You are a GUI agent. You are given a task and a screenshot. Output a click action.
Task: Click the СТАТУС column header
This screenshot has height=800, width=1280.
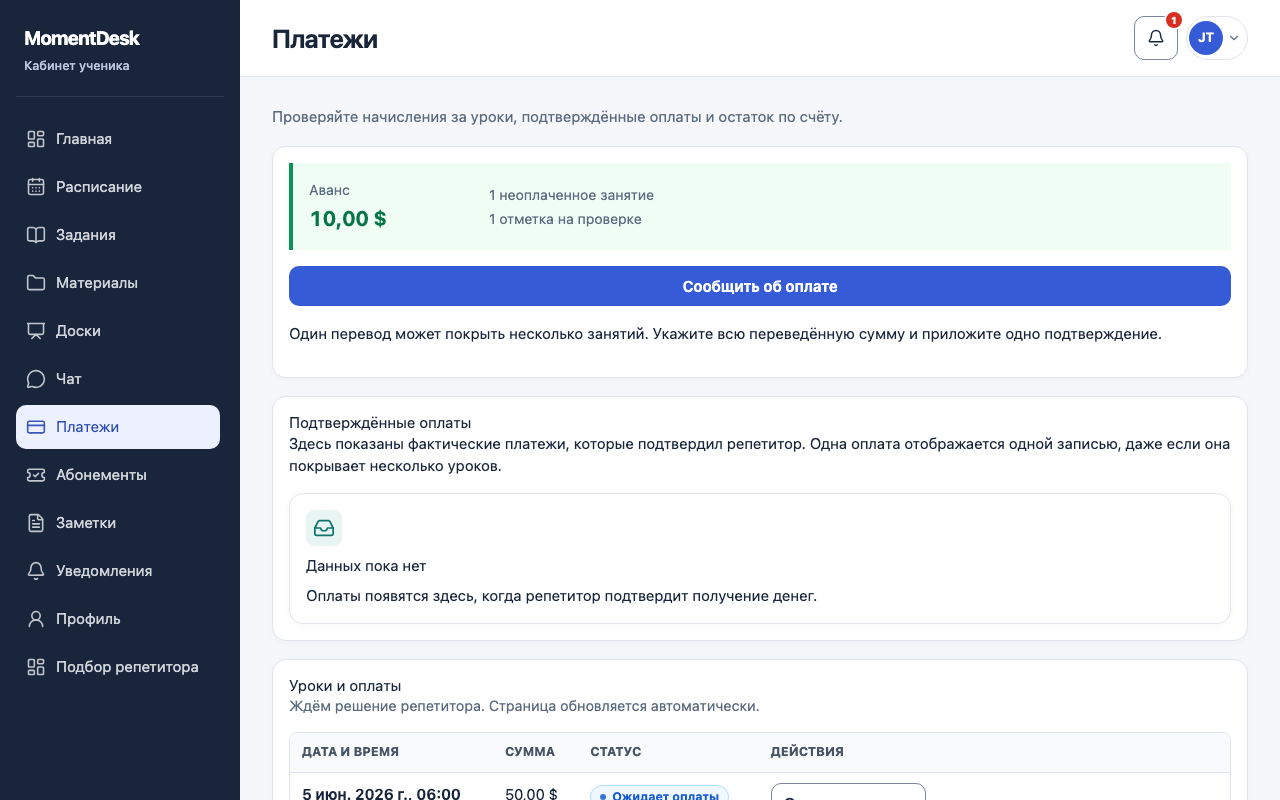click(x=616, y=752)
